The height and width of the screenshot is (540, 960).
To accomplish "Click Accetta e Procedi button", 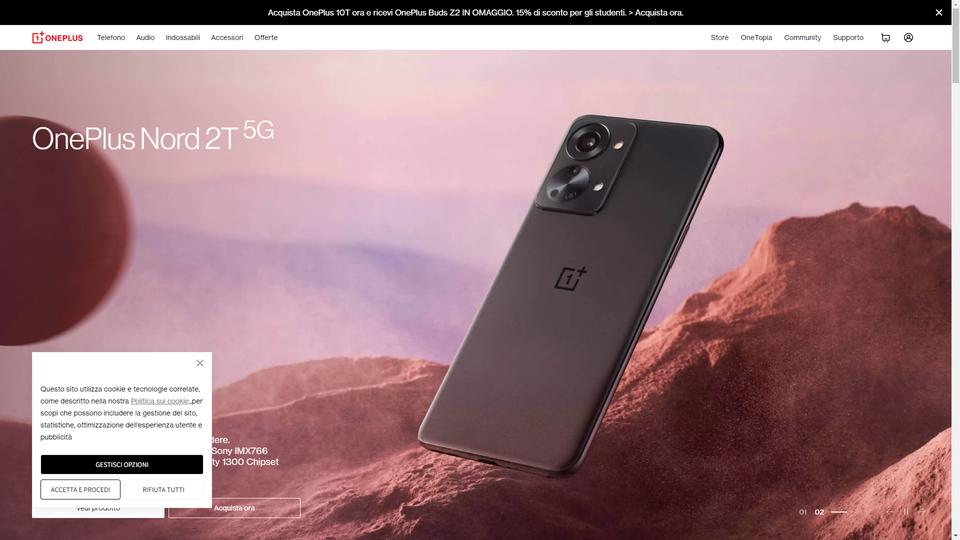I will pos(80,489).
